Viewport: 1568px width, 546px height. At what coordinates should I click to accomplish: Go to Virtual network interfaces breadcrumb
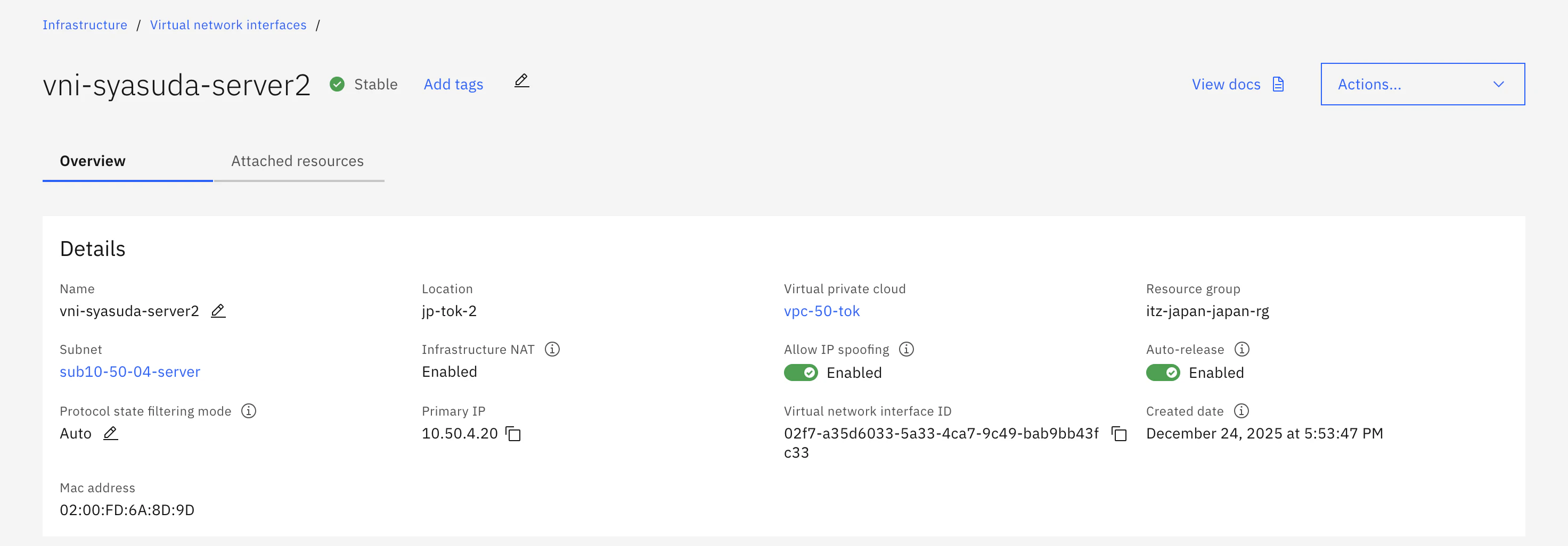click(228, 25)
